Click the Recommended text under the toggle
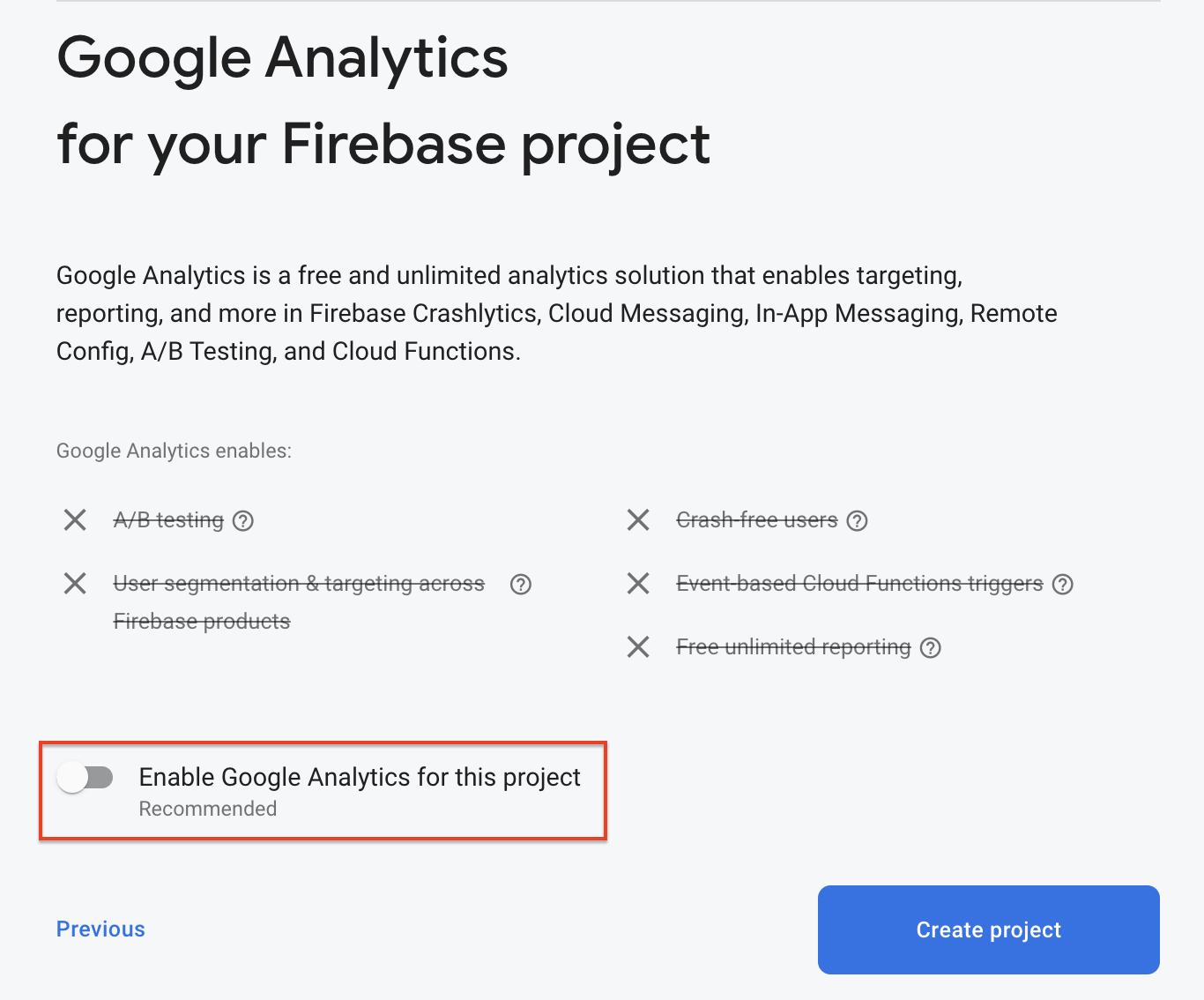 pyautogui.click(x=208, y=809)
